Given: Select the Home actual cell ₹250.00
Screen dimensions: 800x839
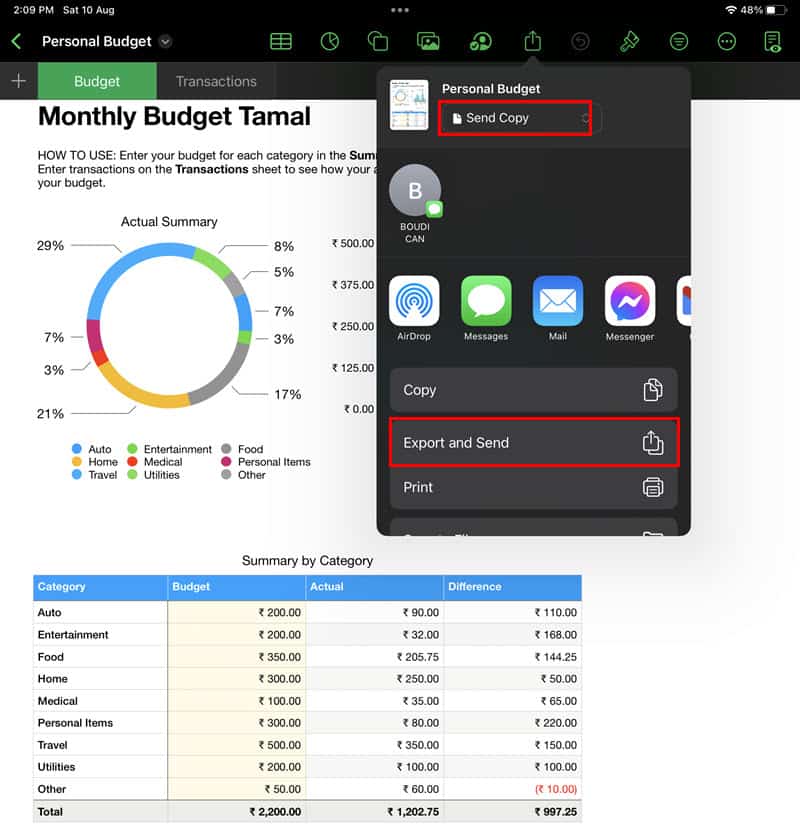Looking at the screenshot, I should 375,678.
